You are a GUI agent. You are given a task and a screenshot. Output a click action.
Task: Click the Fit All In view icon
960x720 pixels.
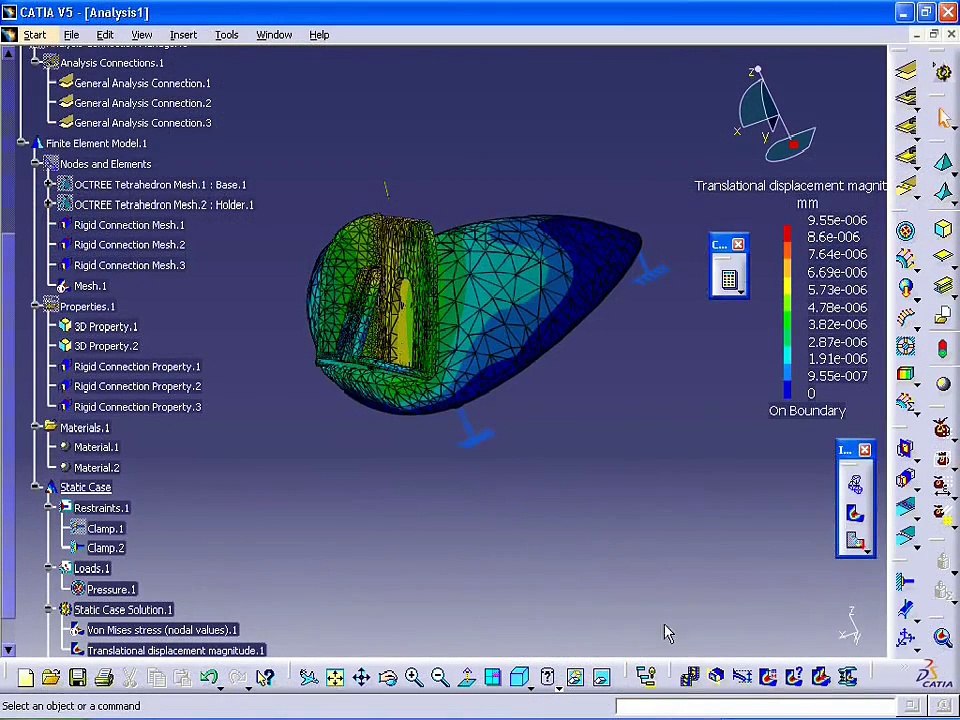click(x=335, y=678)
